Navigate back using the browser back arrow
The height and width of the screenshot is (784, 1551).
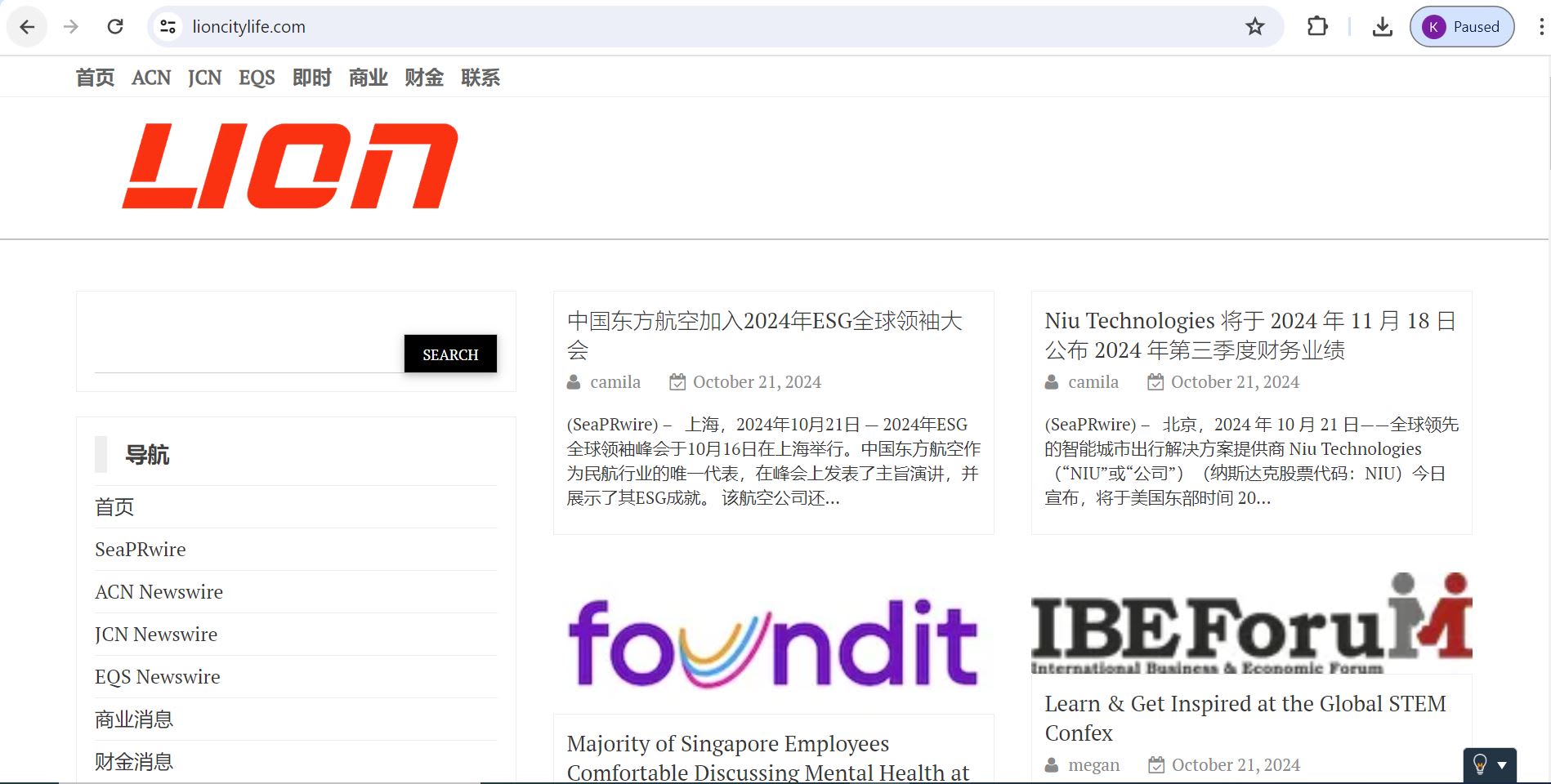tap(27, 26)
